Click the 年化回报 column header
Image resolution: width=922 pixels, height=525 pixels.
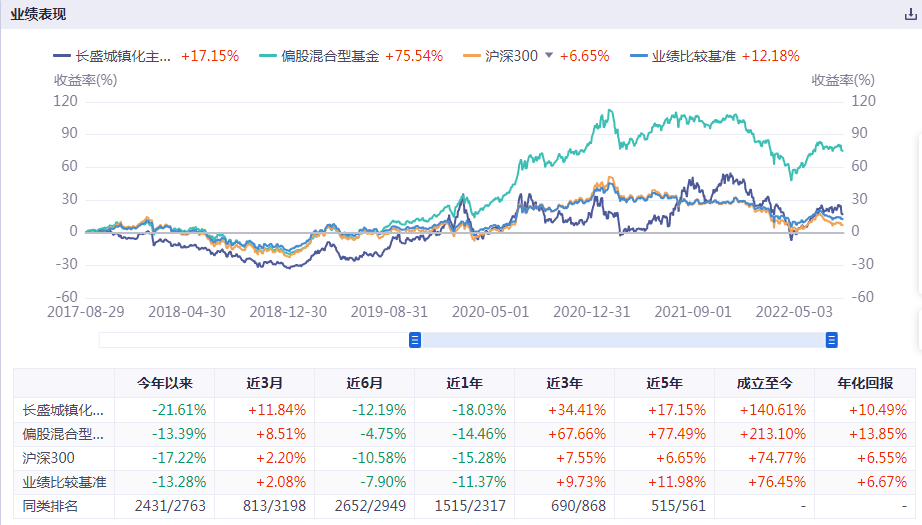click(x=864, y=383)
